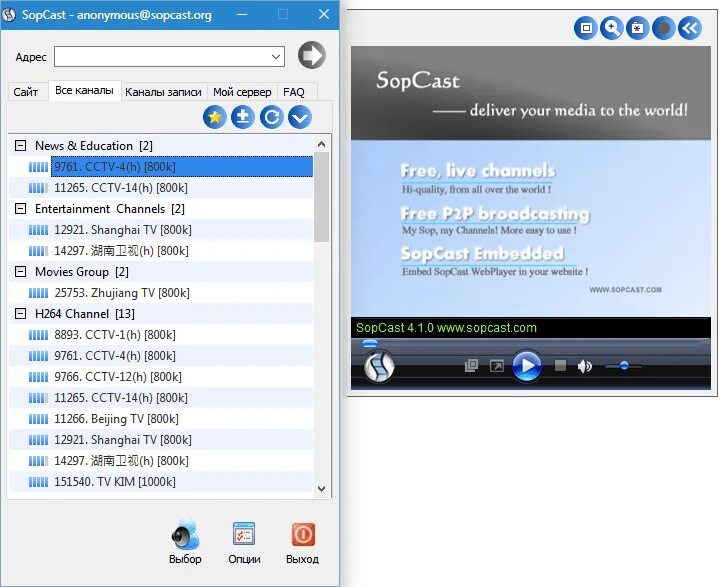Click the blue down-chevron toolbar icon

coord(300,117)
